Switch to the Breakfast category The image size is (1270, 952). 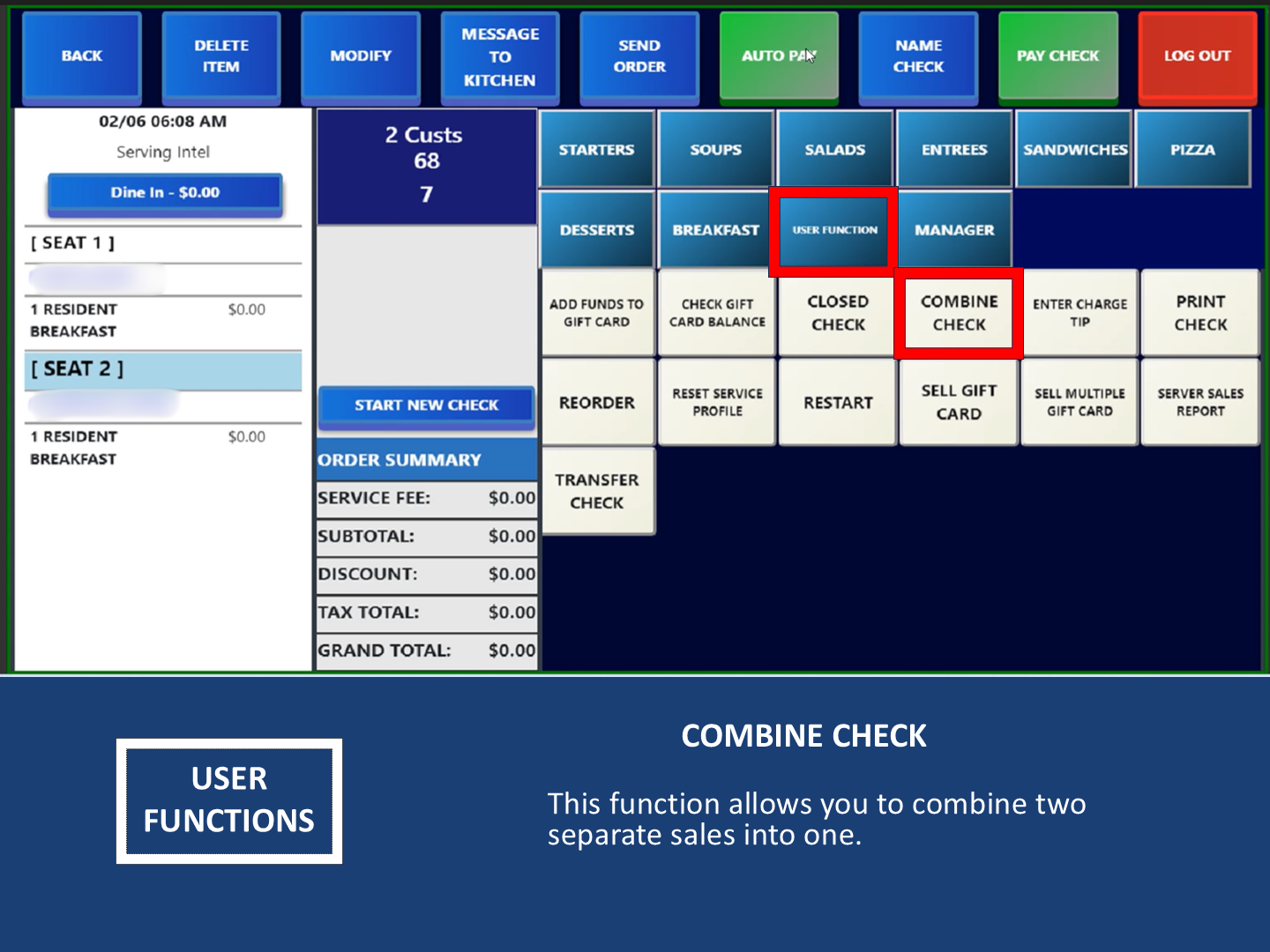pos(715,230)
